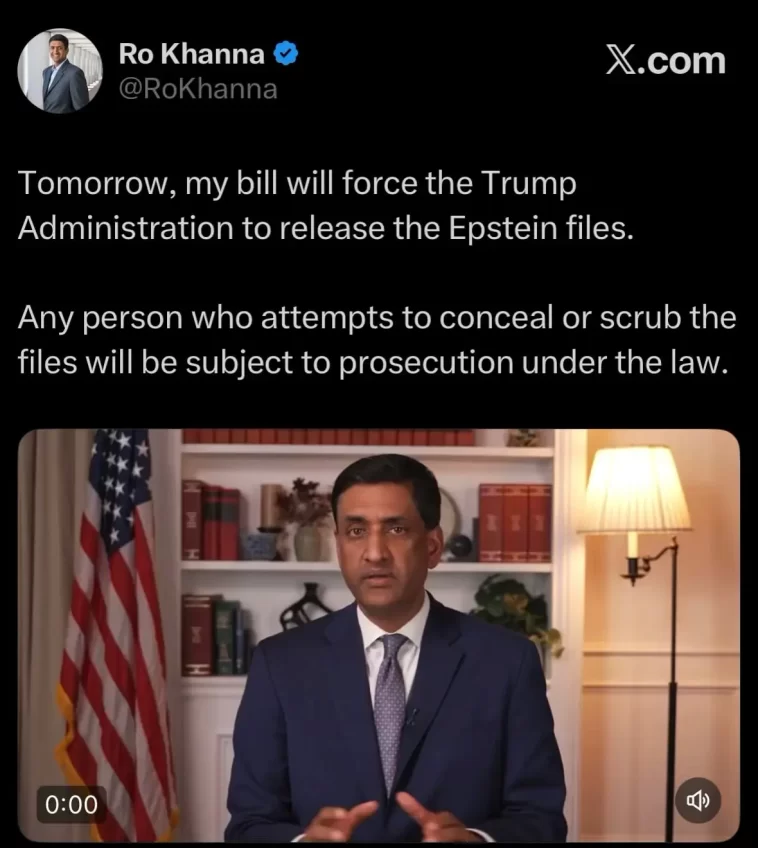Click the blue verified checkmark badge
This screenshot has width=758, height=848.
click(285, 54)
